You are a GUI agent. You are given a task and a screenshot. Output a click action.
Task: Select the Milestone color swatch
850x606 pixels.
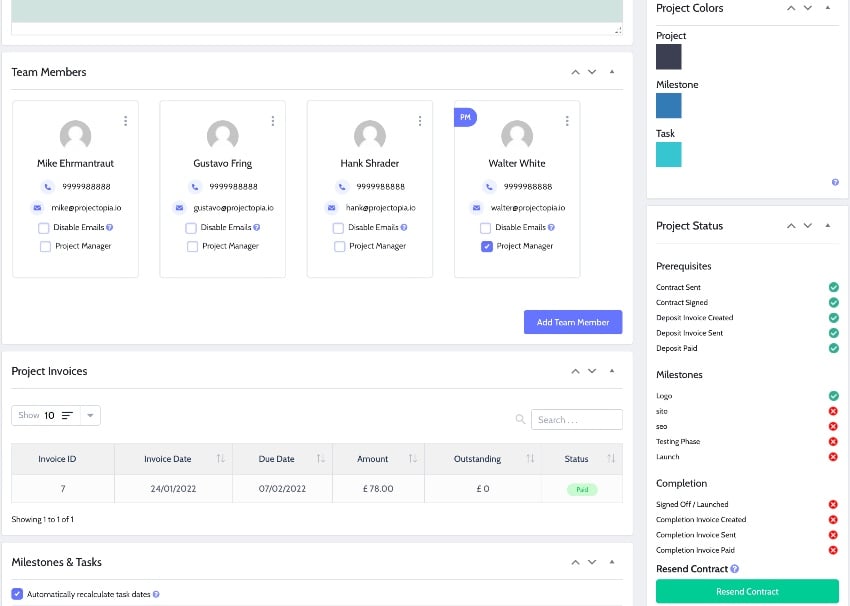668,105
